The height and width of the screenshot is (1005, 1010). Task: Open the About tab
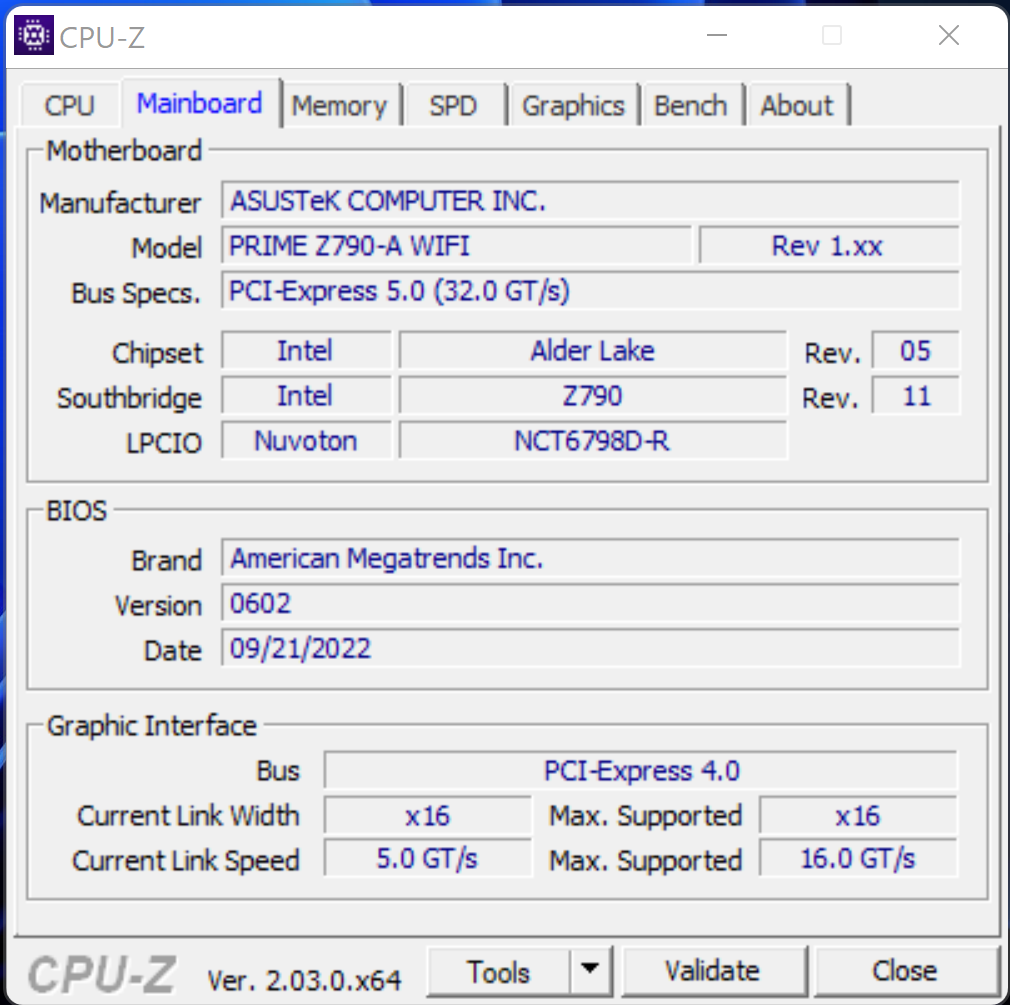(x=797, y=105)
